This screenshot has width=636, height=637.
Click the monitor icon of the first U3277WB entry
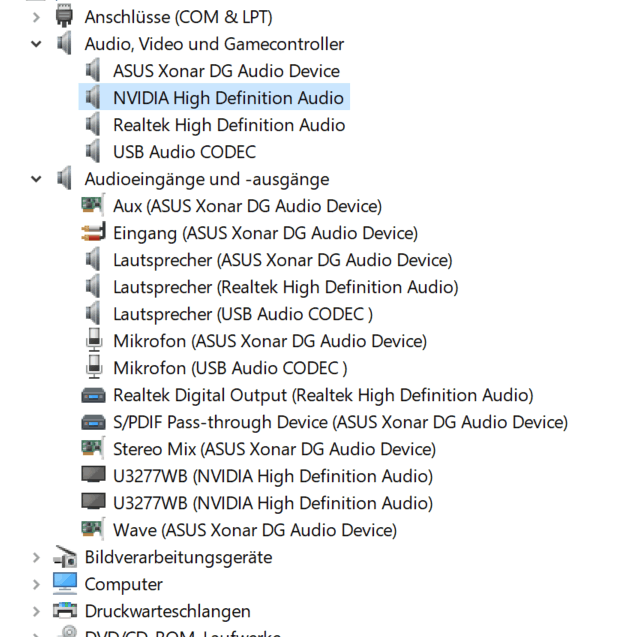pos(93,475)
